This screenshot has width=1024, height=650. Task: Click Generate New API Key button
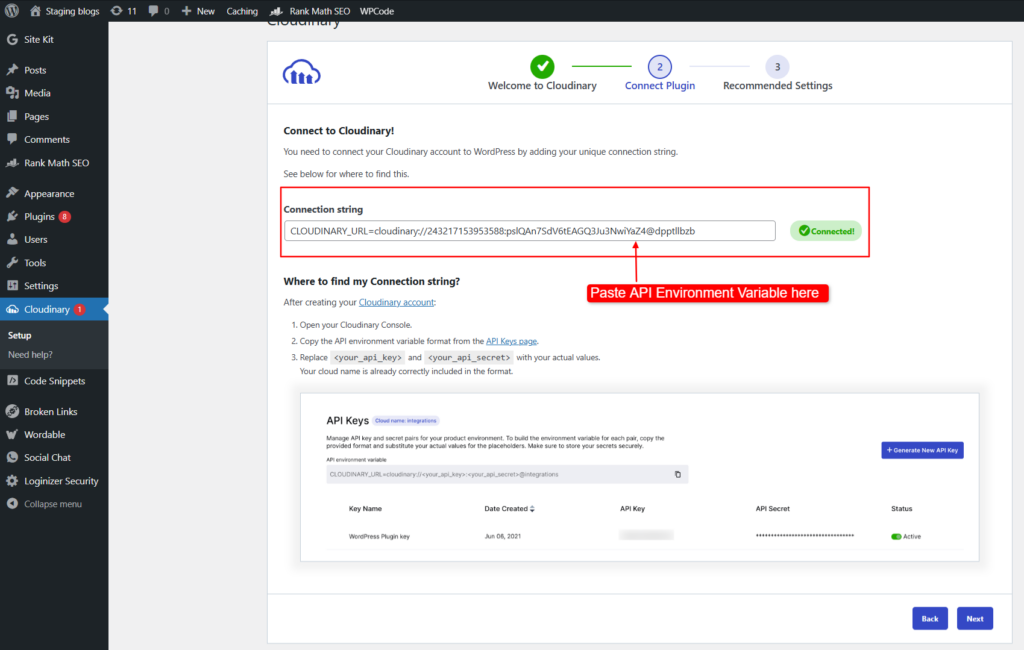click(922, 450)
